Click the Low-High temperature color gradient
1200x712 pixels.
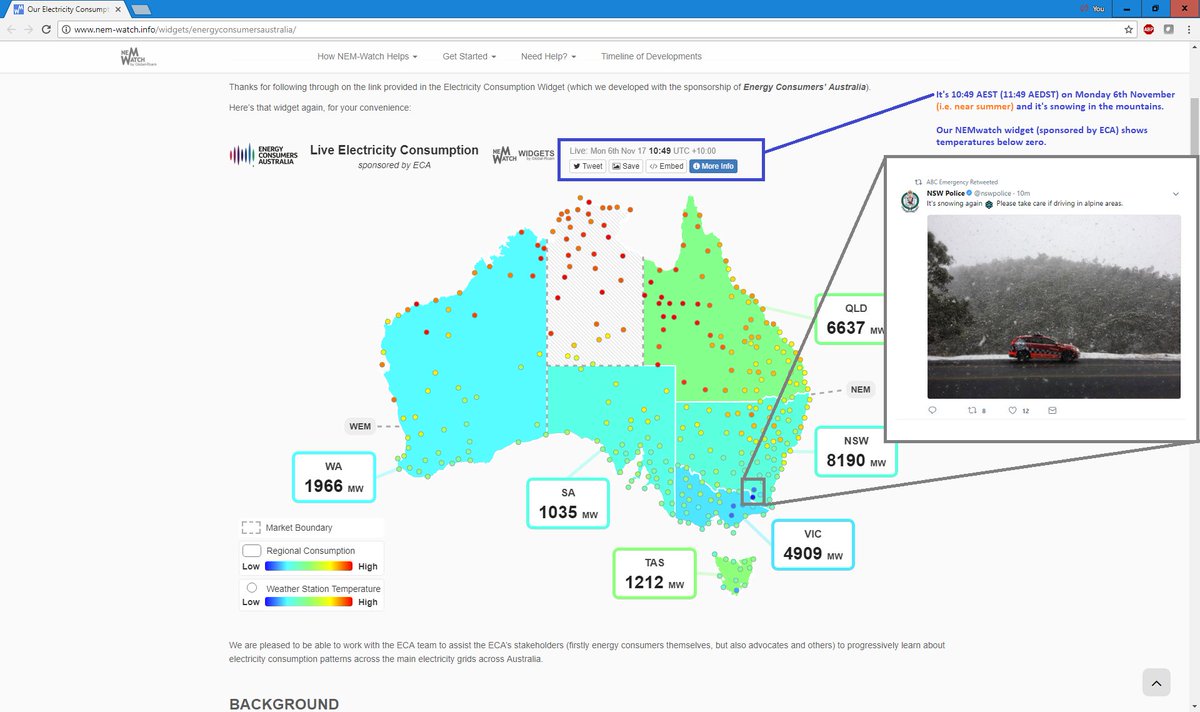click(310, 601)
